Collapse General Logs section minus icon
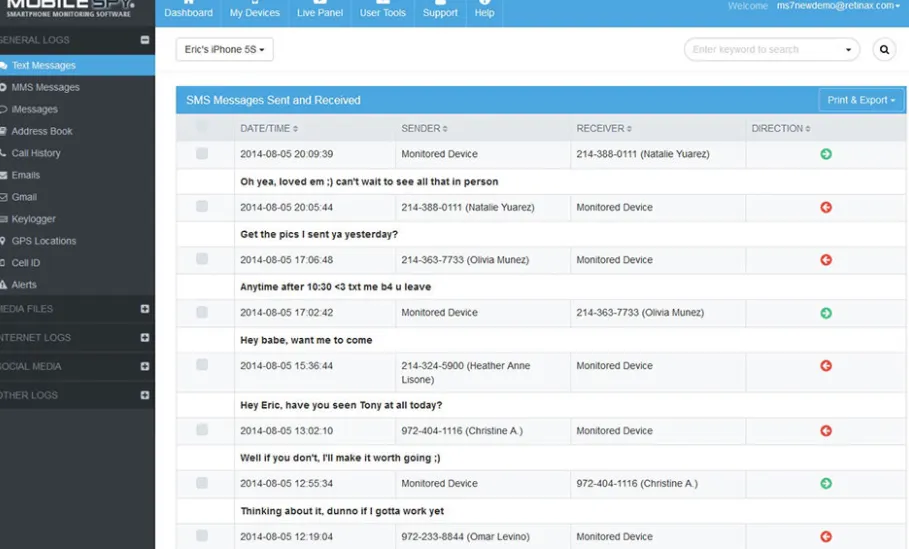909x549 pixels. 145,40
